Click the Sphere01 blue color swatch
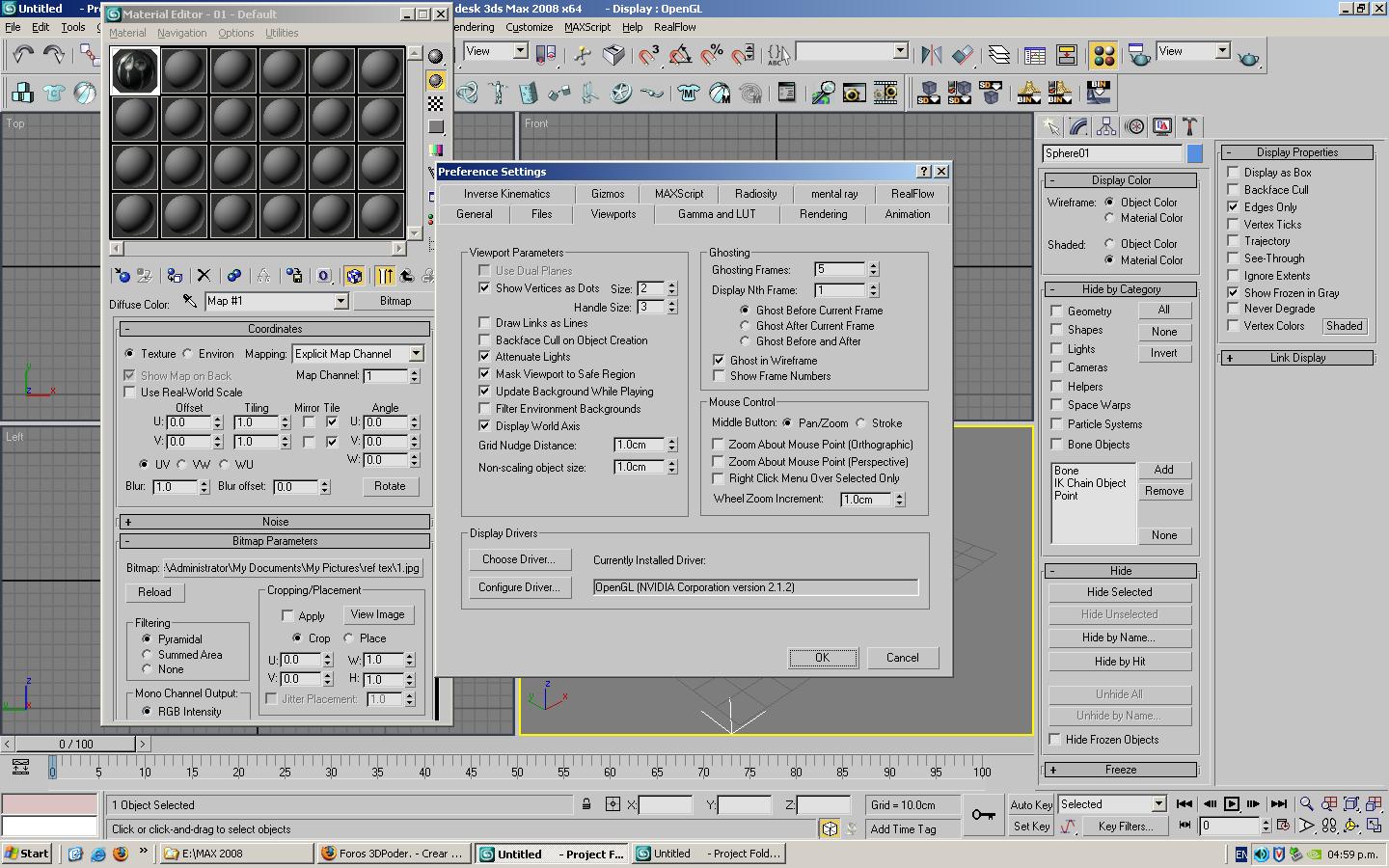This screenshot has width=1389, height=868. click(x=1194, y=153)
